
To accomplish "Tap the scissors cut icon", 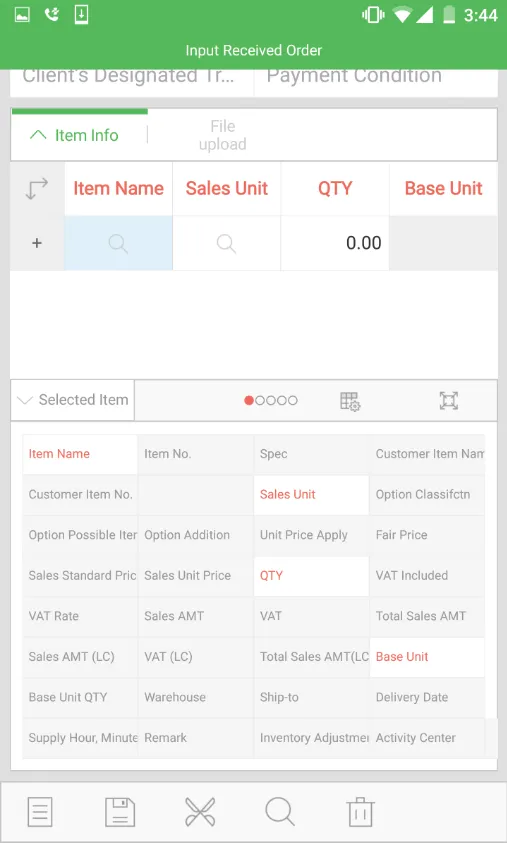I will (200, 811).
